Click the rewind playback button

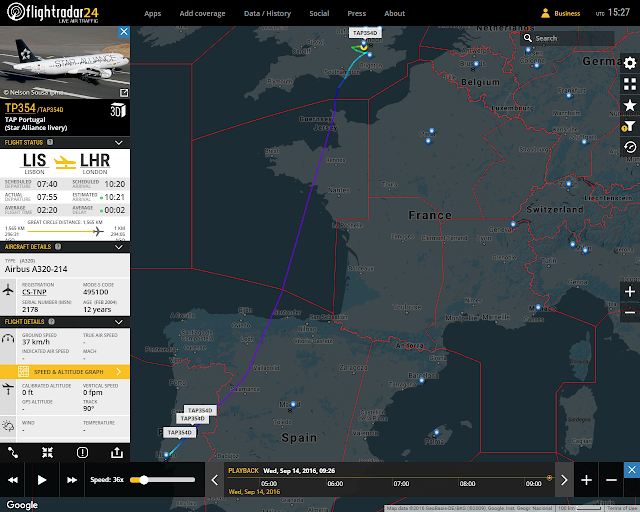[x=13, y=480]
